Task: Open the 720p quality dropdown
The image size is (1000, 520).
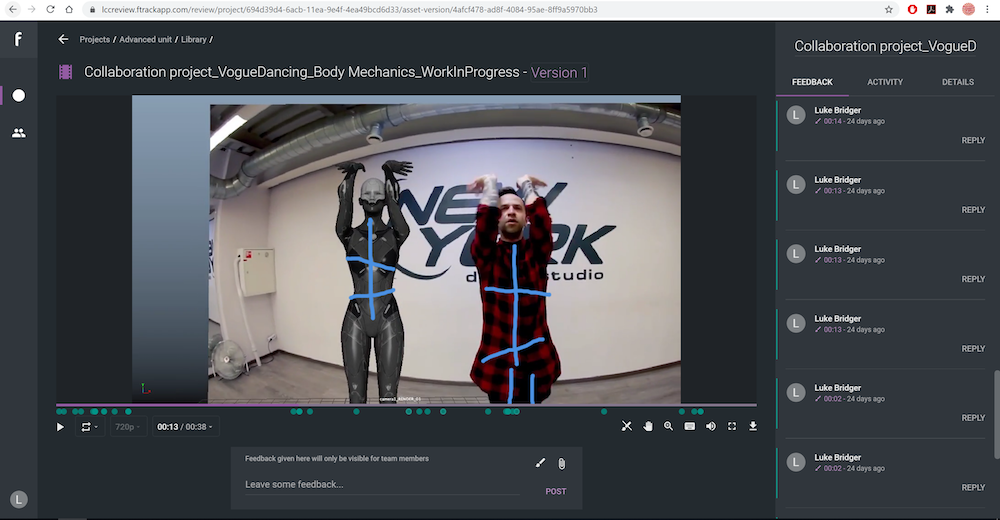Action: (128, 427)
